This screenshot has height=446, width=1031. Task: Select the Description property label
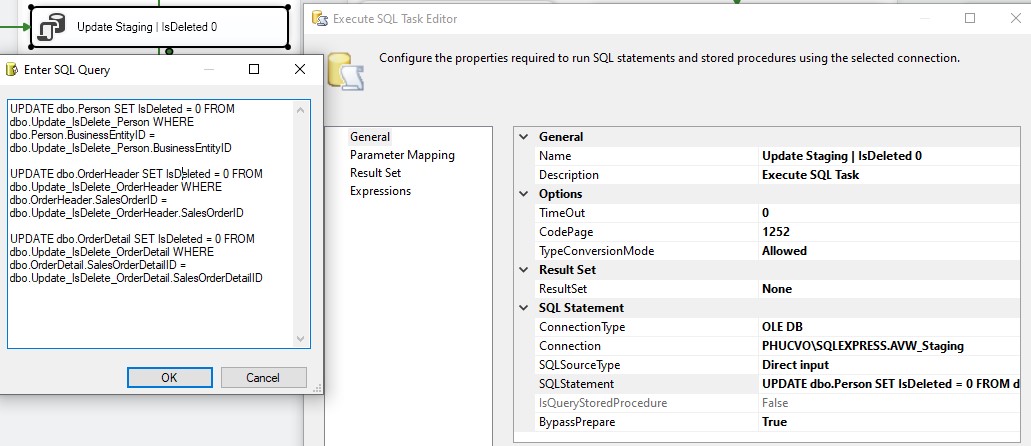(569, 175)
